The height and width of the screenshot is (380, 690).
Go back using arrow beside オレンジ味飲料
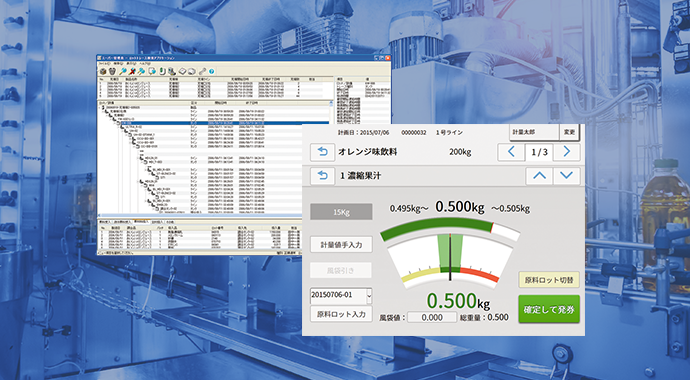322,152
